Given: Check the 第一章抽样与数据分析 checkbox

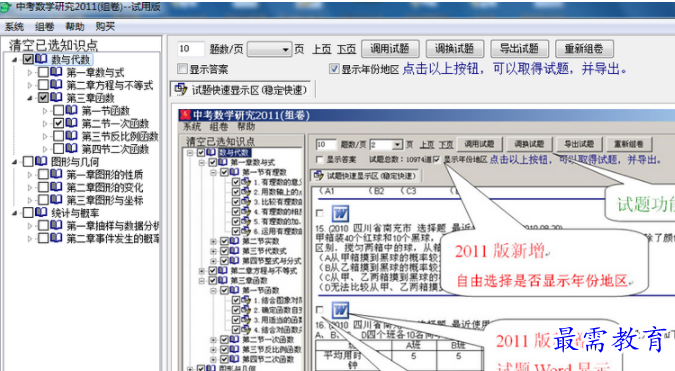Looking at the screenshot, I should [43, 226].
